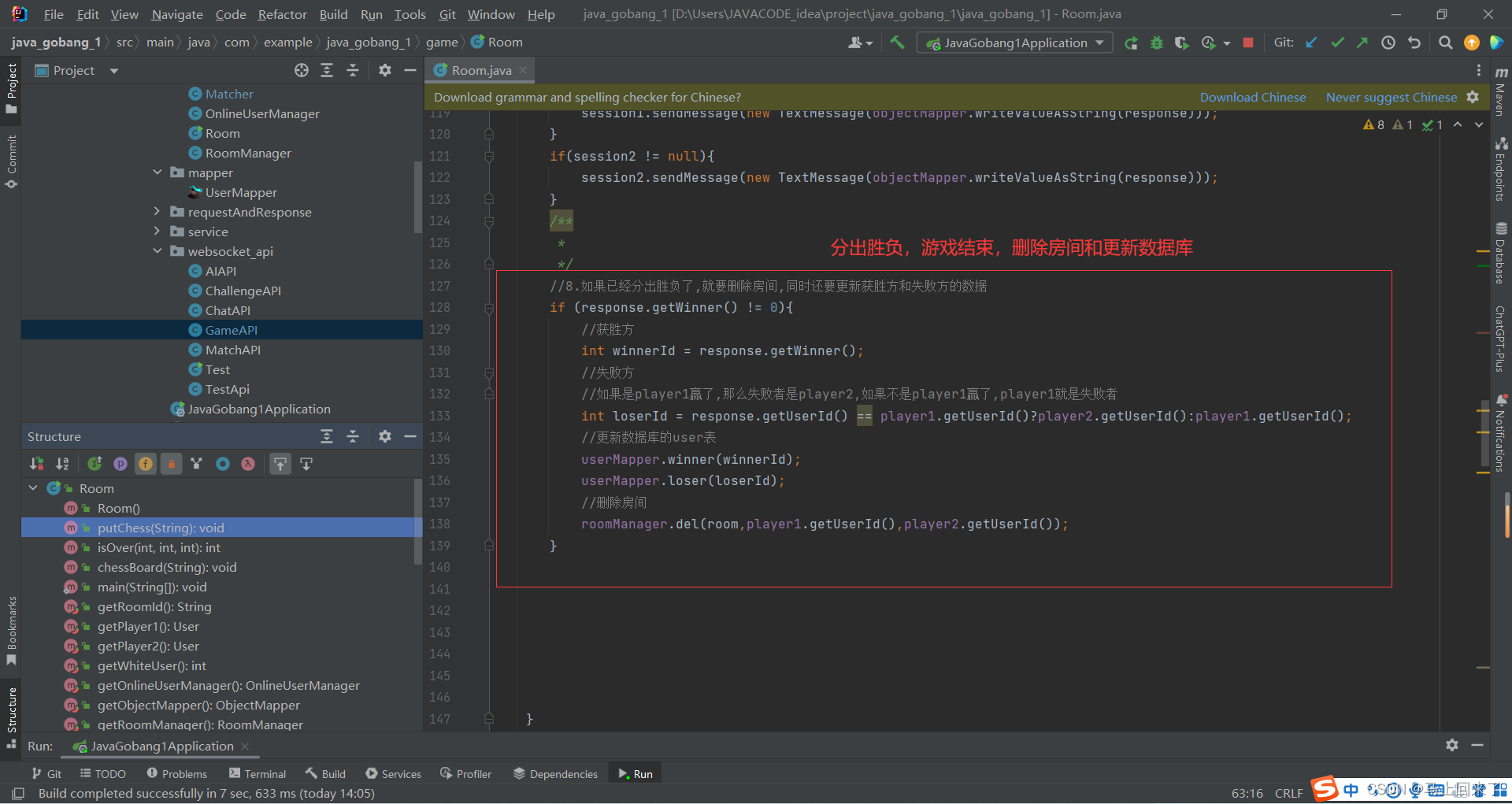
Task: Expand all nodes in the Structure panel
Action: [327, 436]
